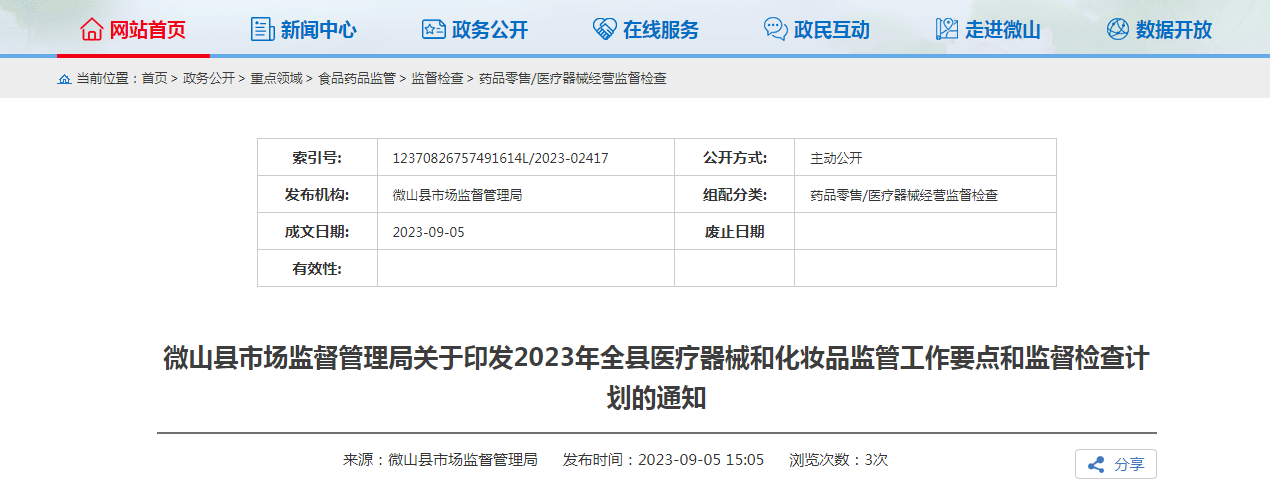This screenshot has width=1270, height=490.
Task: Click the 成文日期 value 2023-09-05
Action: [x=429, y=232]
